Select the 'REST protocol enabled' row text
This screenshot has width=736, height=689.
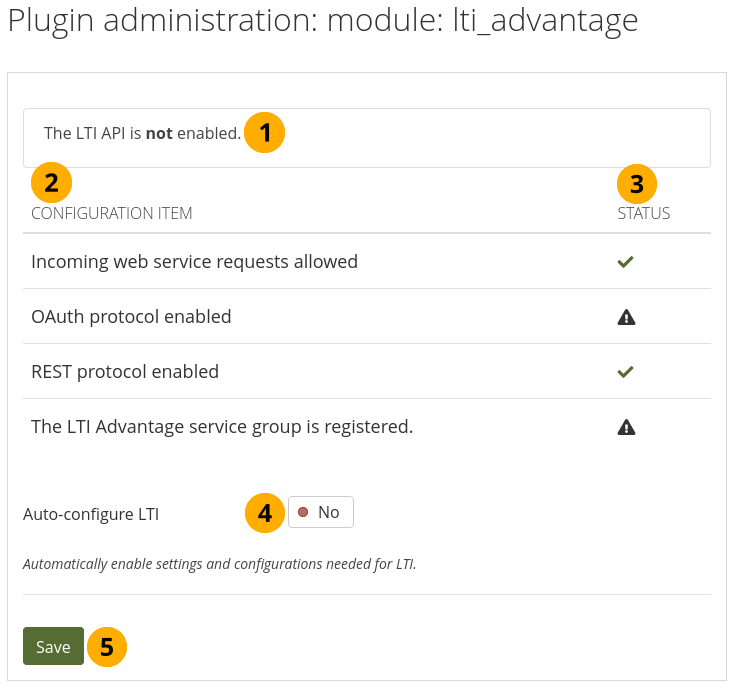point(125,372)
